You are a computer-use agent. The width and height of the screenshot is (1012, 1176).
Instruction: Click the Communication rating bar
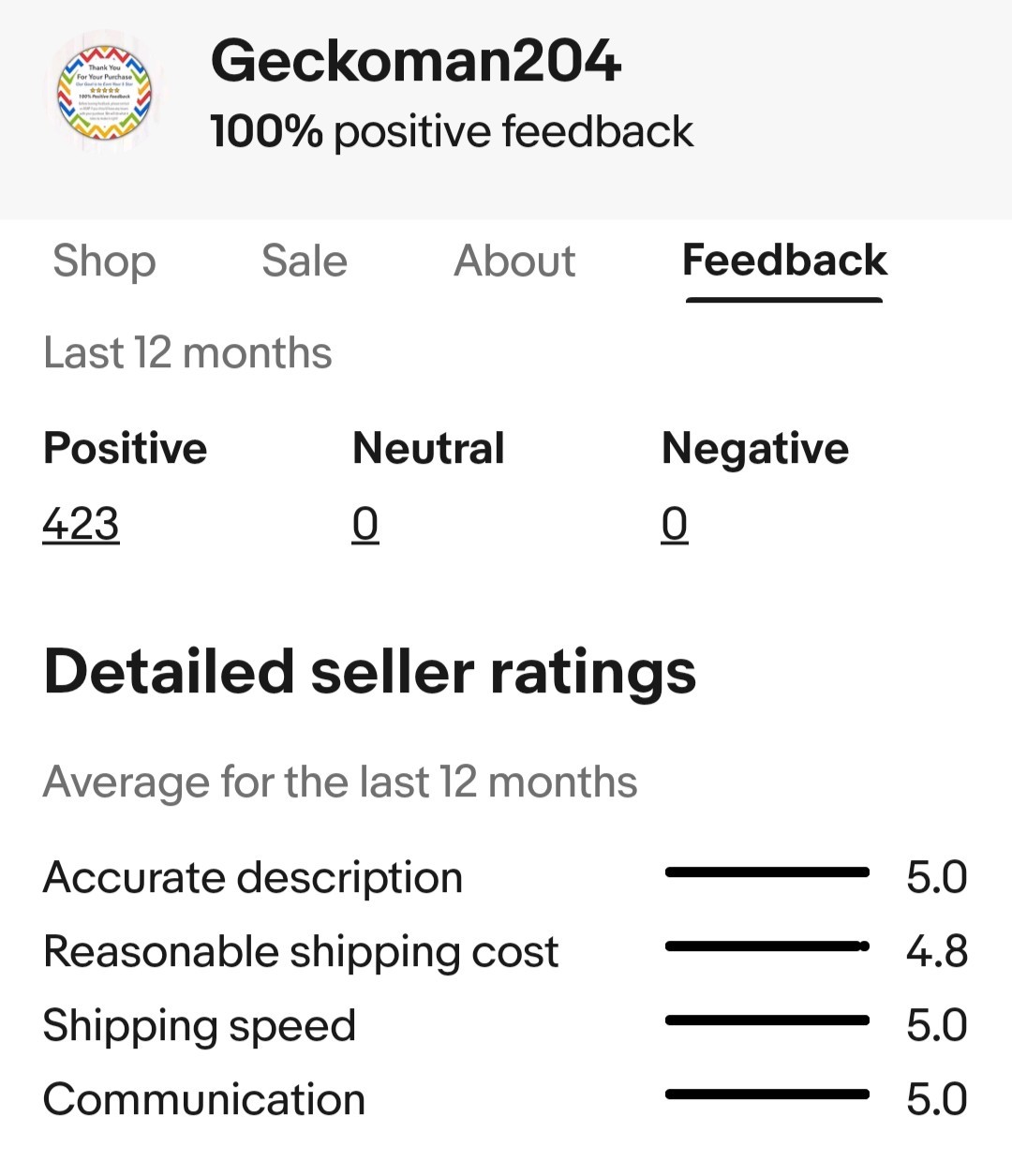767,1094
